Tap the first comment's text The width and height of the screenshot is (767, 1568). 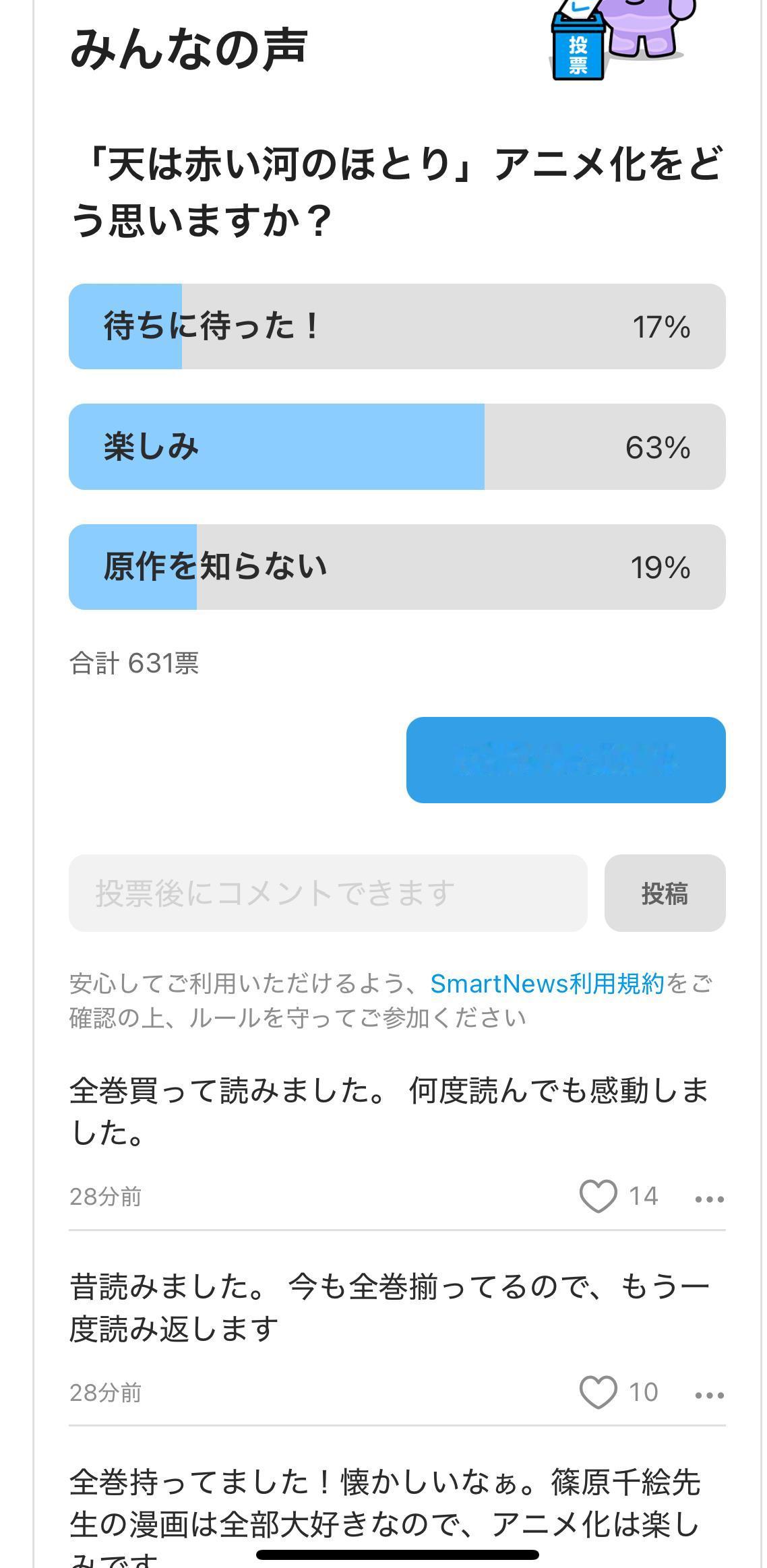pyautogui.click(x=390, y=1111)
